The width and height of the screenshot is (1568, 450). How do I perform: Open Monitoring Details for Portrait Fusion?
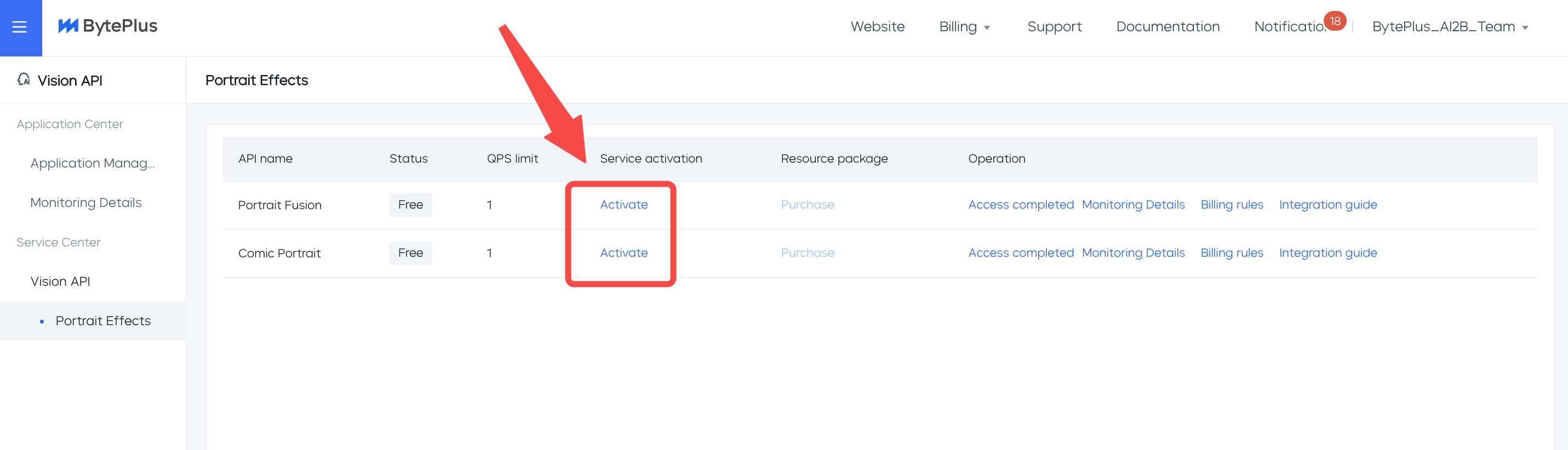(1134, 204)
